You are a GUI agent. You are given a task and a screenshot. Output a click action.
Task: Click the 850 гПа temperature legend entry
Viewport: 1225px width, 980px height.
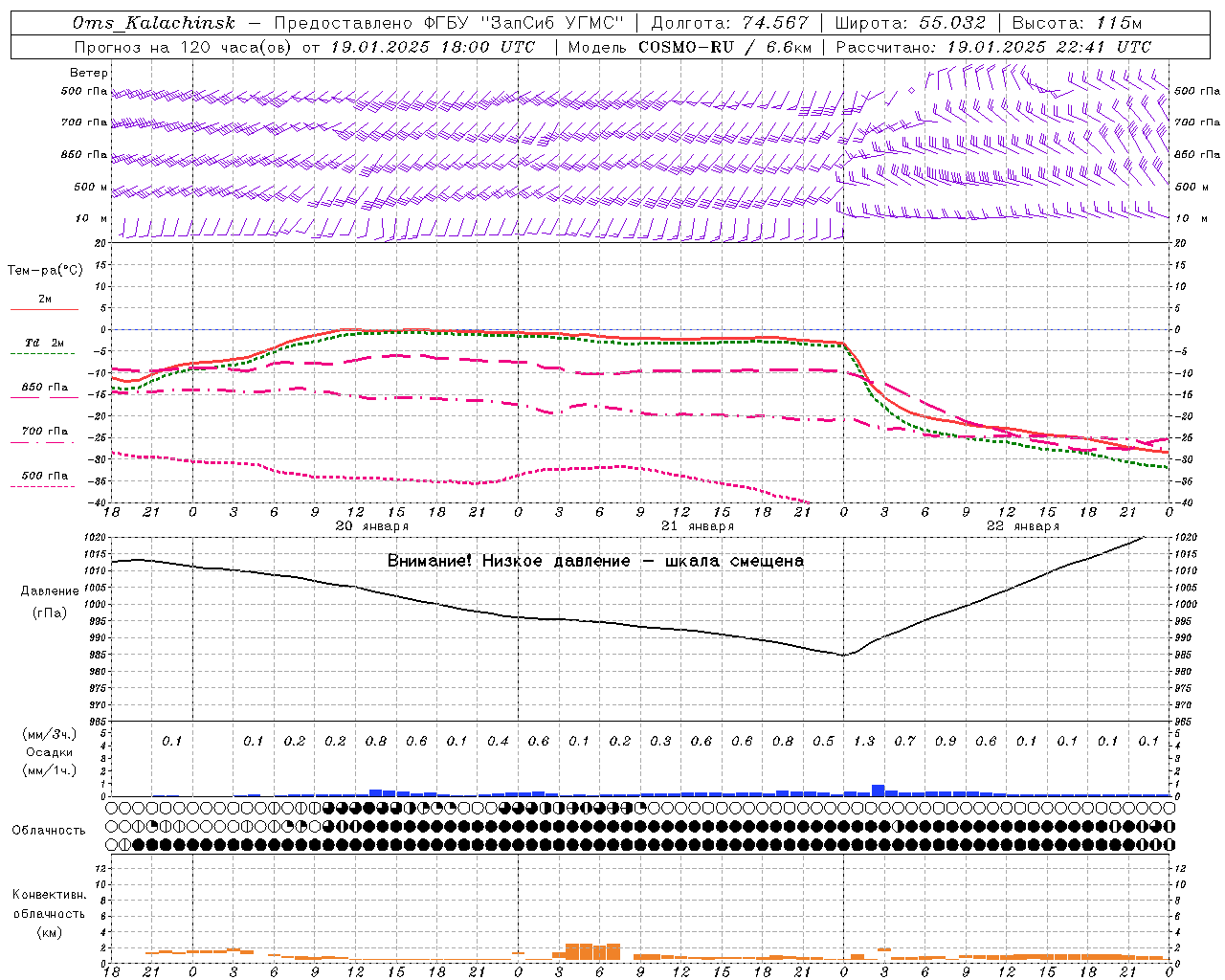44,388
